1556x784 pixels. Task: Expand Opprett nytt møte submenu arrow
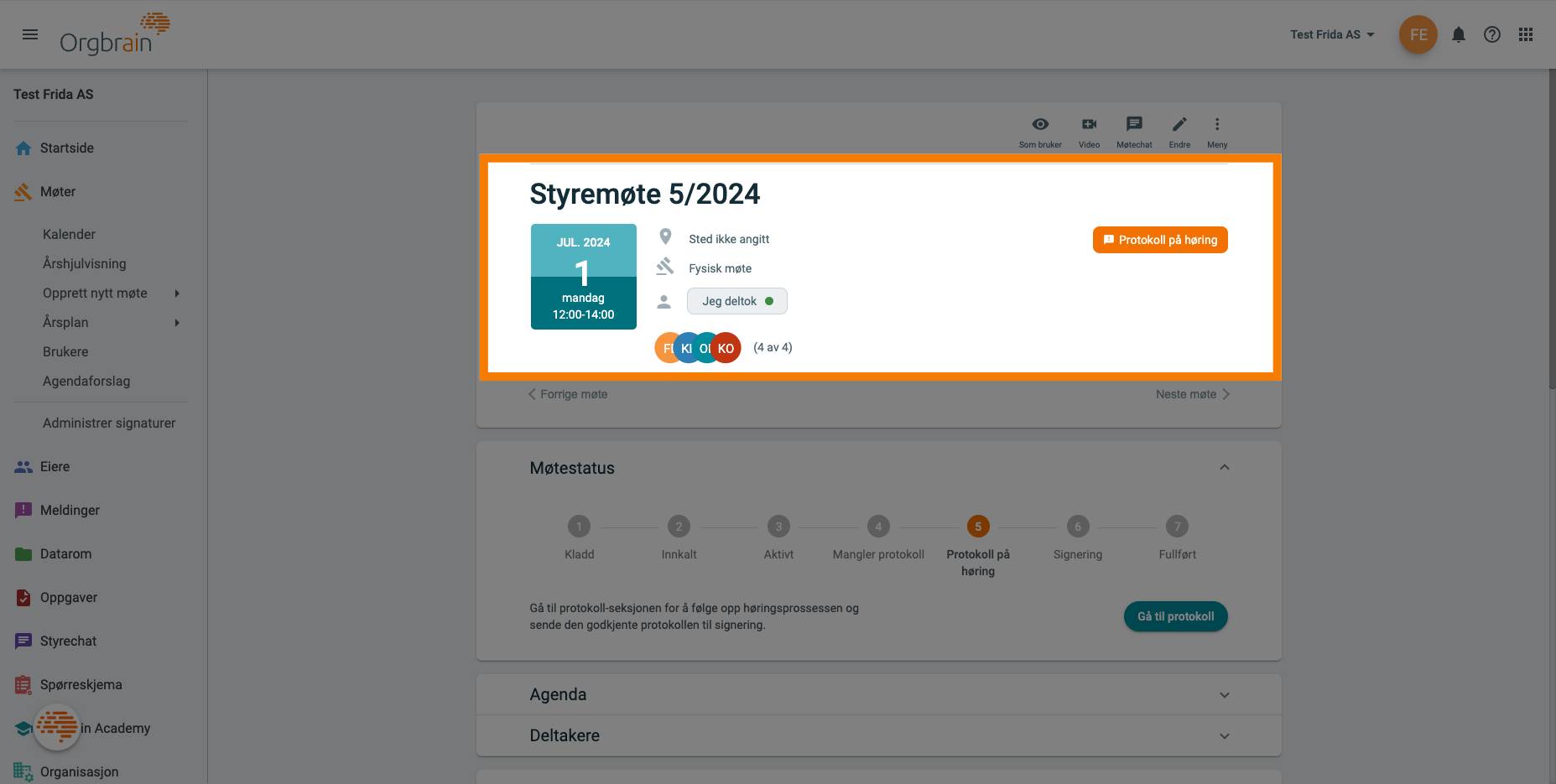tap(177, 293)
